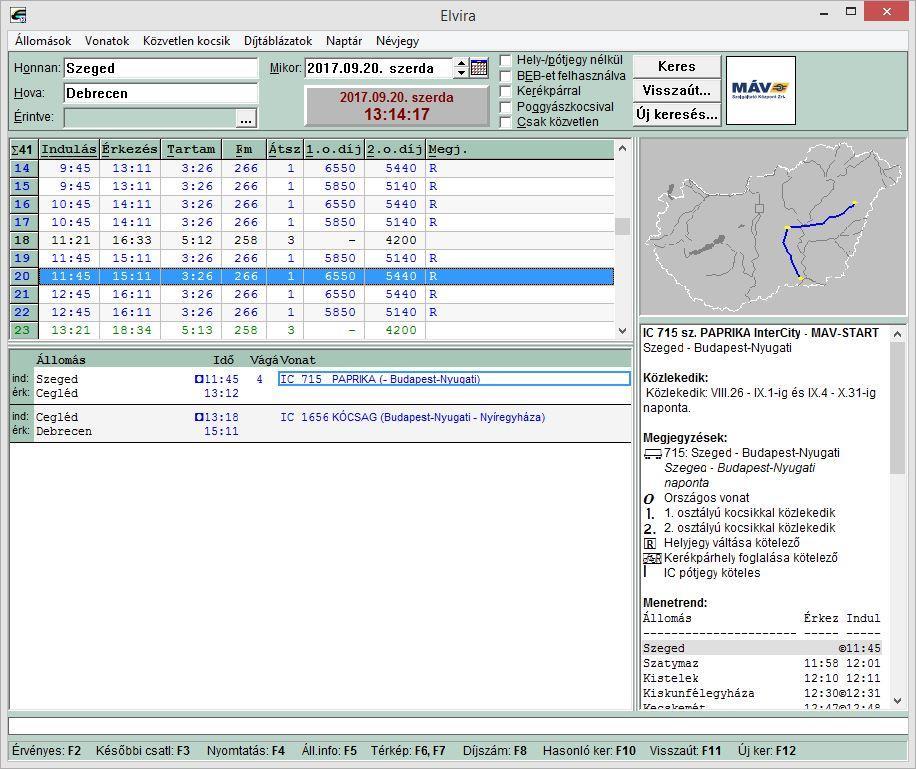Screen dimensions: 916x769
Task: Tick the Csak közvetlen checkbox
Action: click(x=505, y=122)
